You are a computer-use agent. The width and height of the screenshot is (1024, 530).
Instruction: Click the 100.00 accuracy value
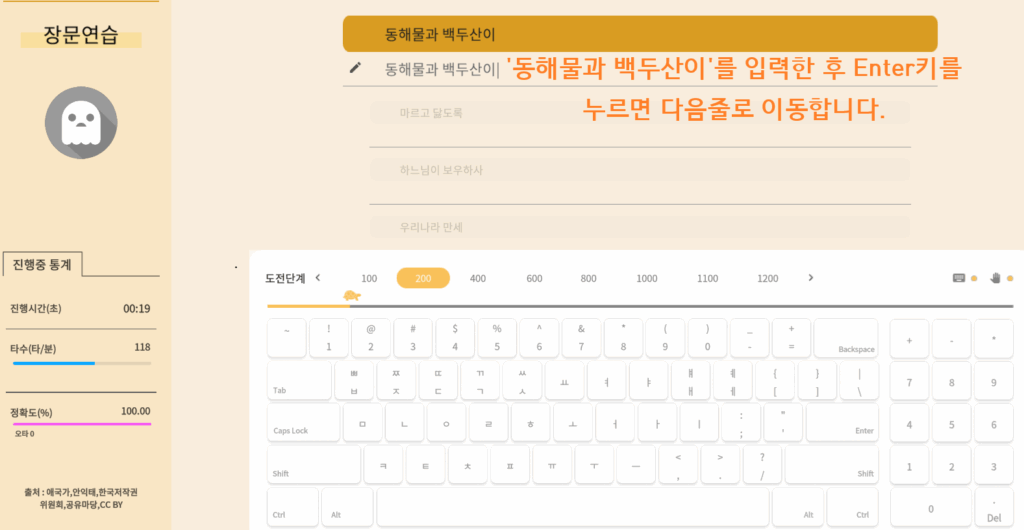pos(135,411)
